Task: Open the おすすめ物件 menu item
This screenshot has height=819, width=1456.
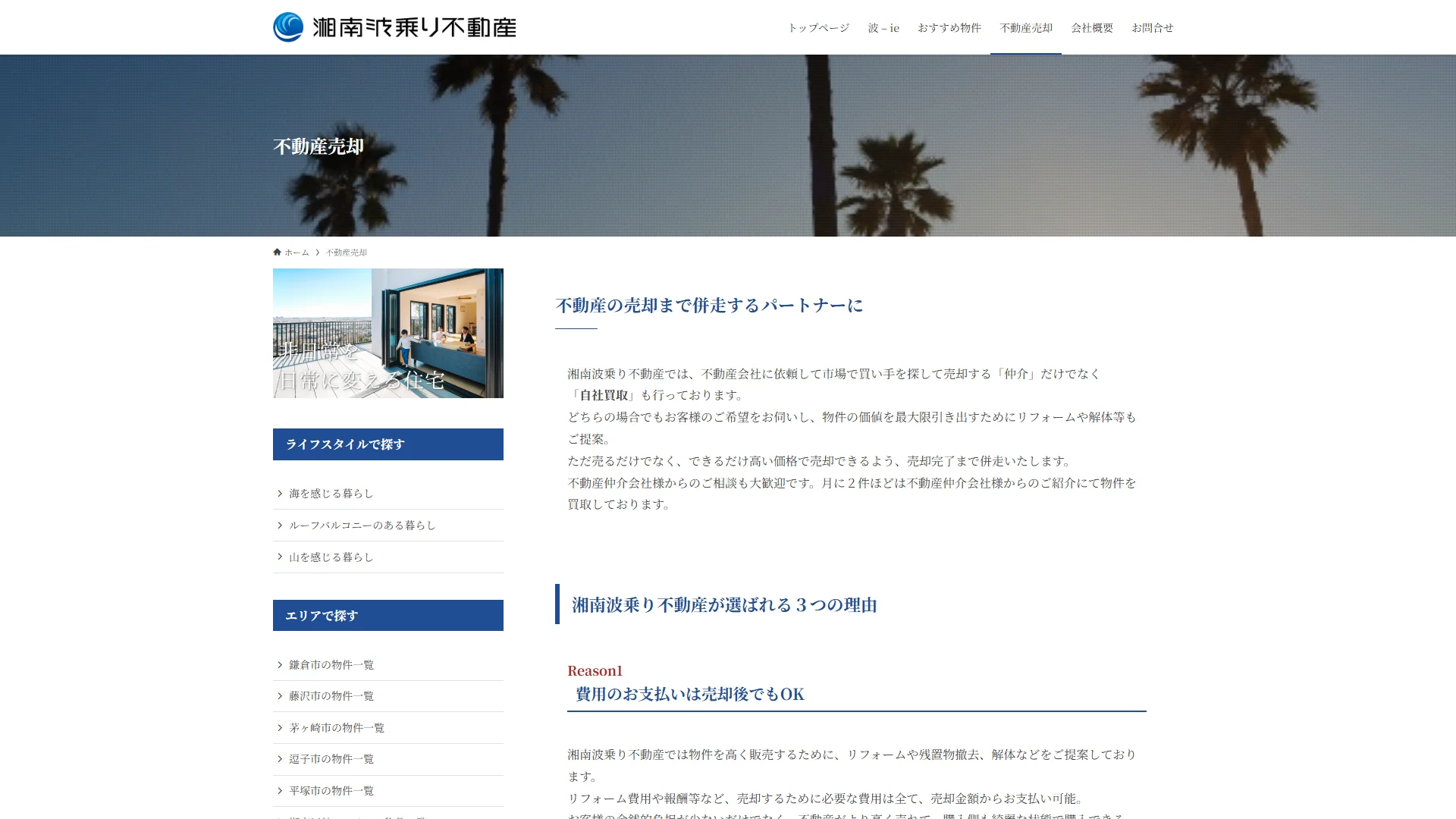Action: [x=949, y=28]
